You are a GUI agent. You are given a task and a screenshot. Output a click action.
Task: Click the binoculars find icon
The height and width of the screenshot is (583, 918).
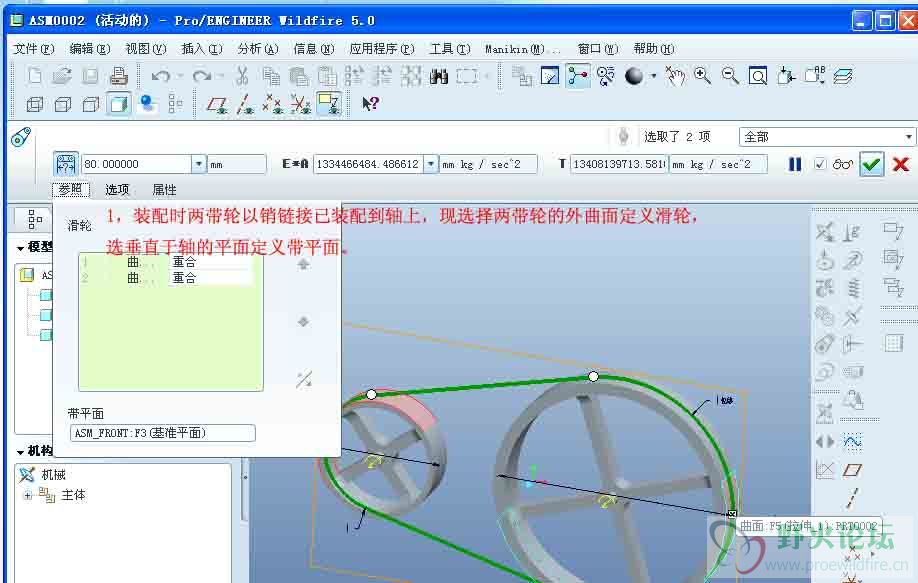(x=439, y=76)
